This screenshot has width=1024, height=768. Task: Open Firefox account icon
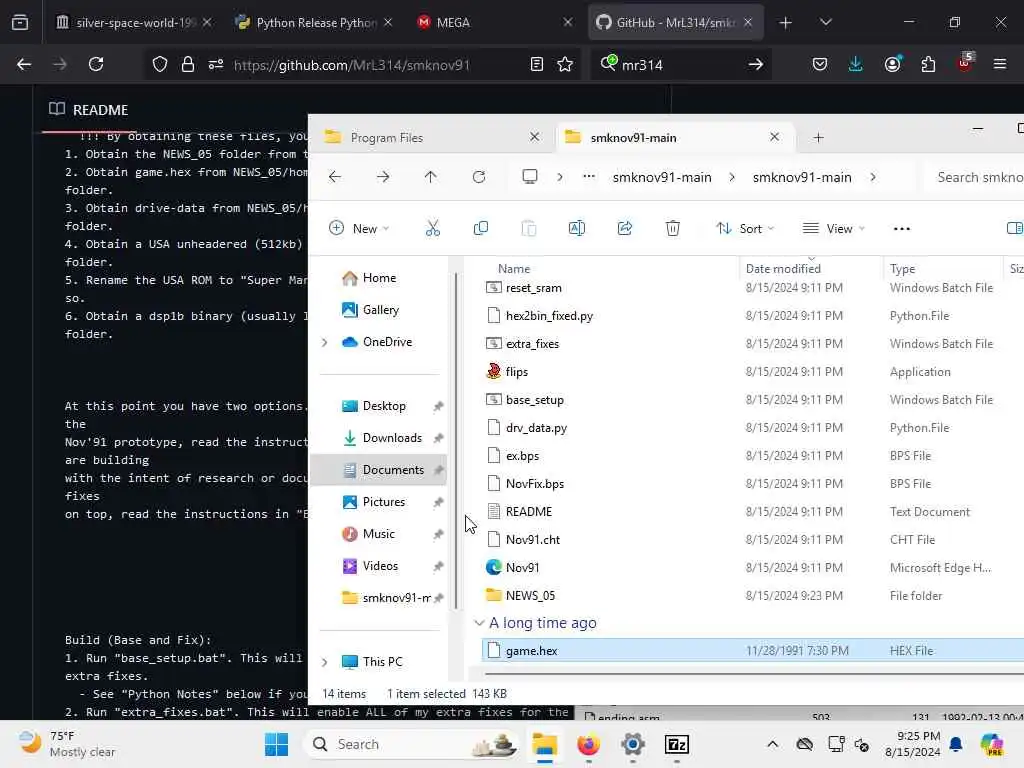pos(892,64)
